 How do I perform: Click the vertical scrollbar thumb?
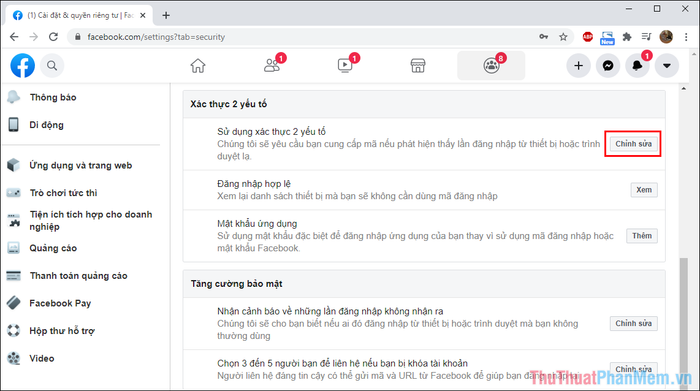683,323
